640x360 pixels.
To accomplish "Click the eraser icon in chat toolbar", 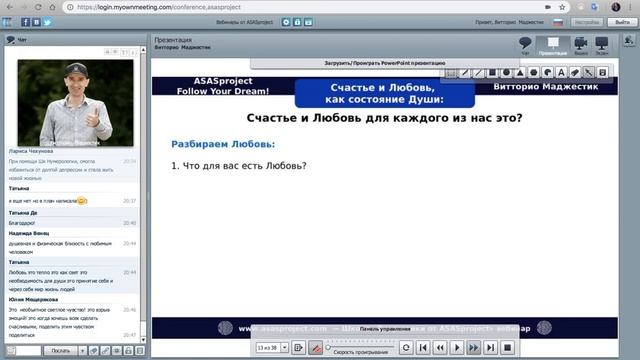I will click(x=94, y=351).
